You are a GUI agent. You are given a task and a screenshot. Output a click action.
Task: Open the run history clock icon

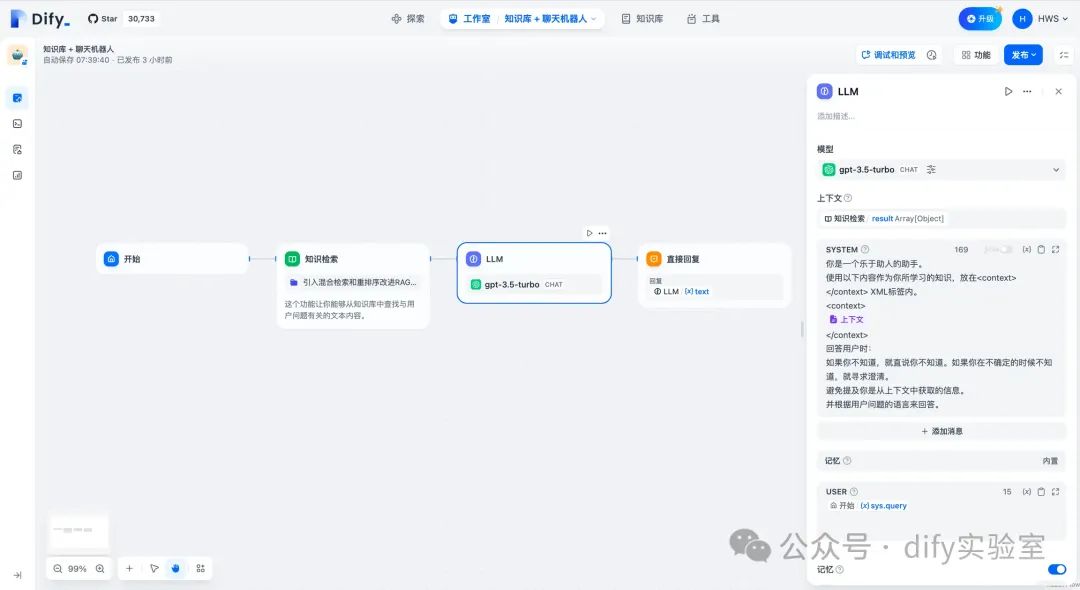[931, 55]
